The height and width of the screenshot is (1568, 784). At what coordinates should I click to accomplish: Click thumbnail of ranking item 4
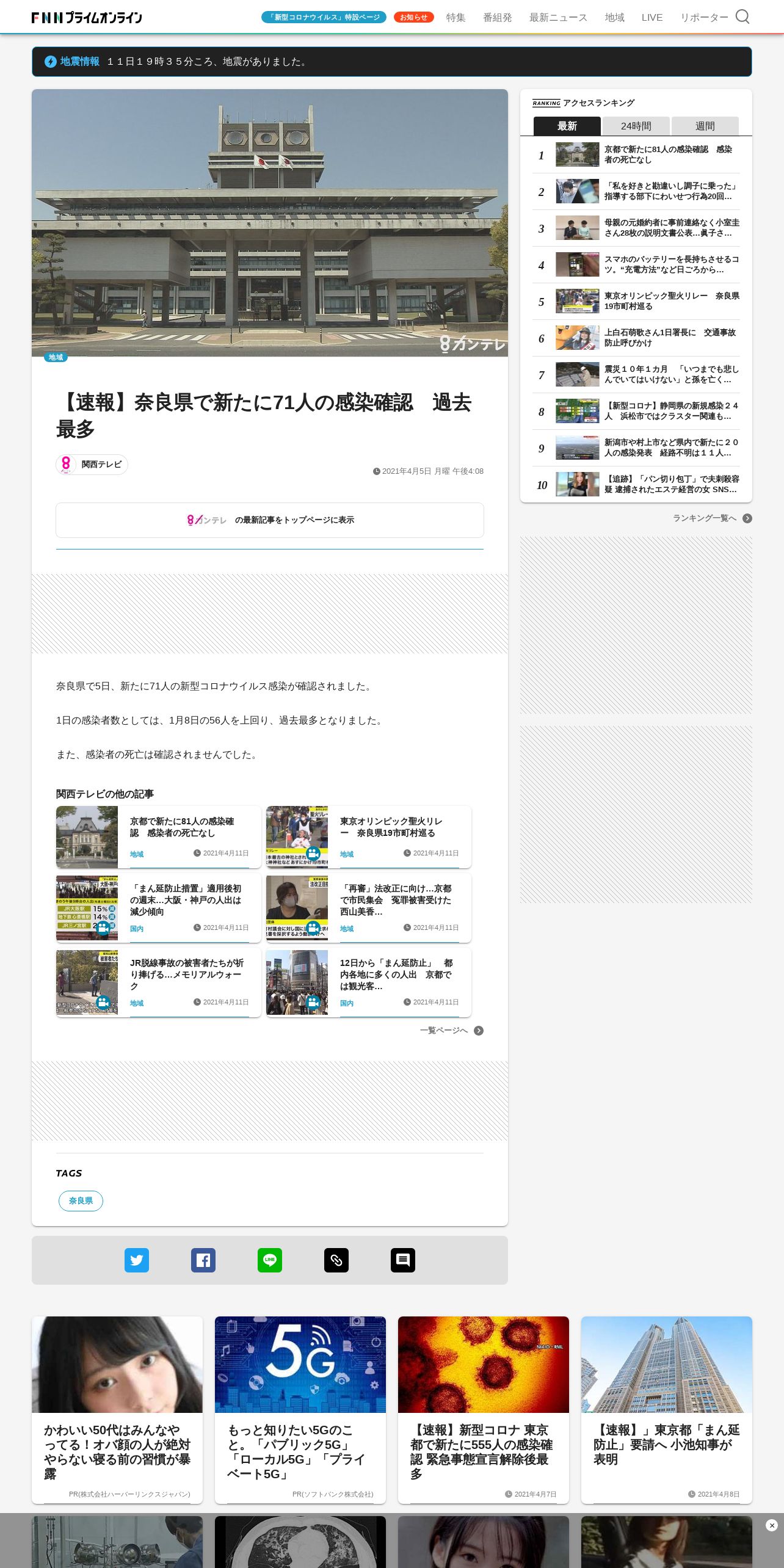click(577, 264)
